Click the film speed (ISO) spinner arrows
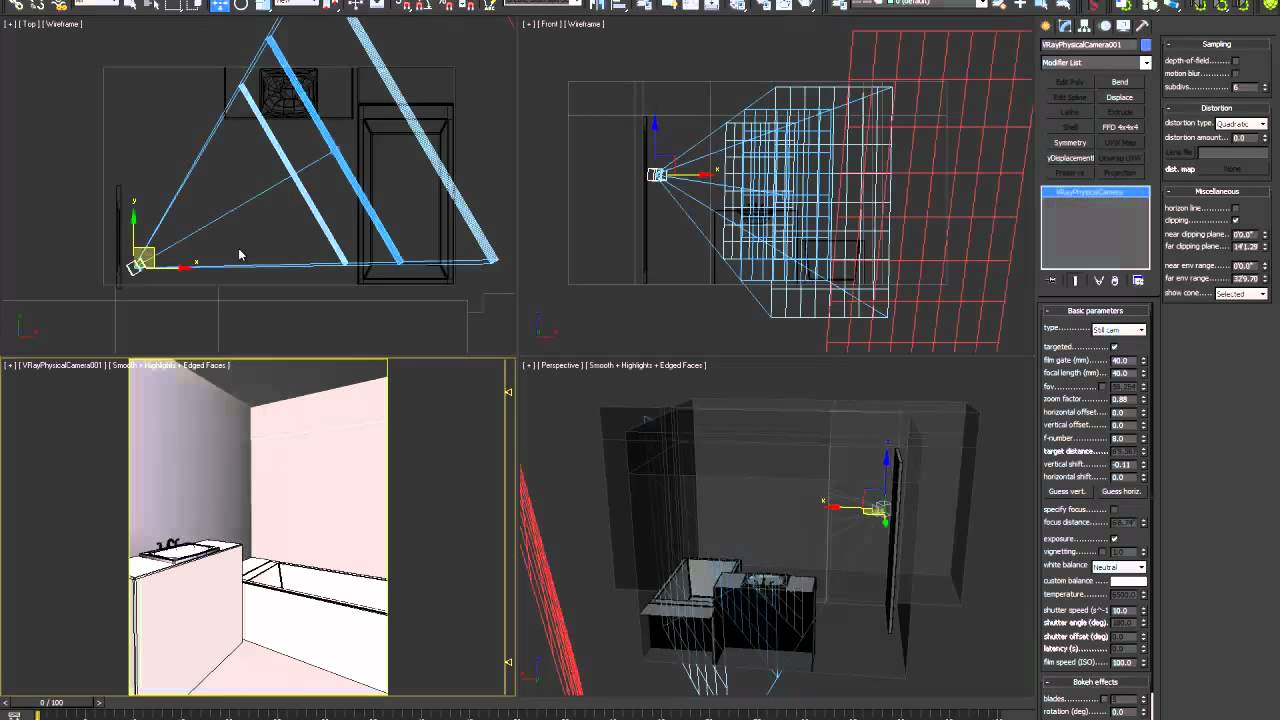 click(x=1143, y=662)
